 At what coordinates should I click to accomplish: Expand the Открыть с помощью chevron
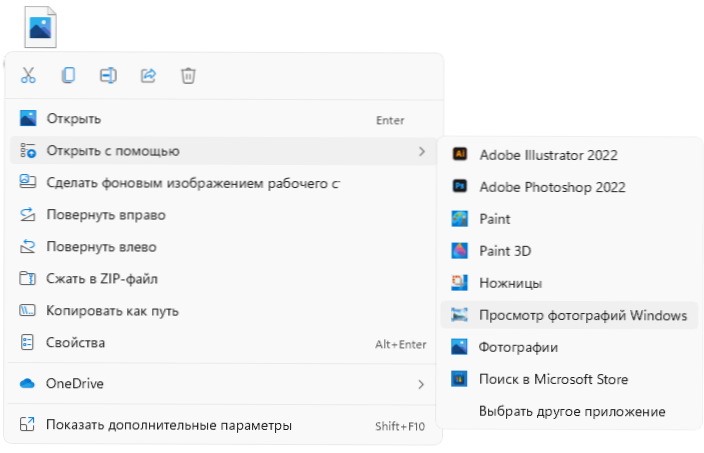421,151
